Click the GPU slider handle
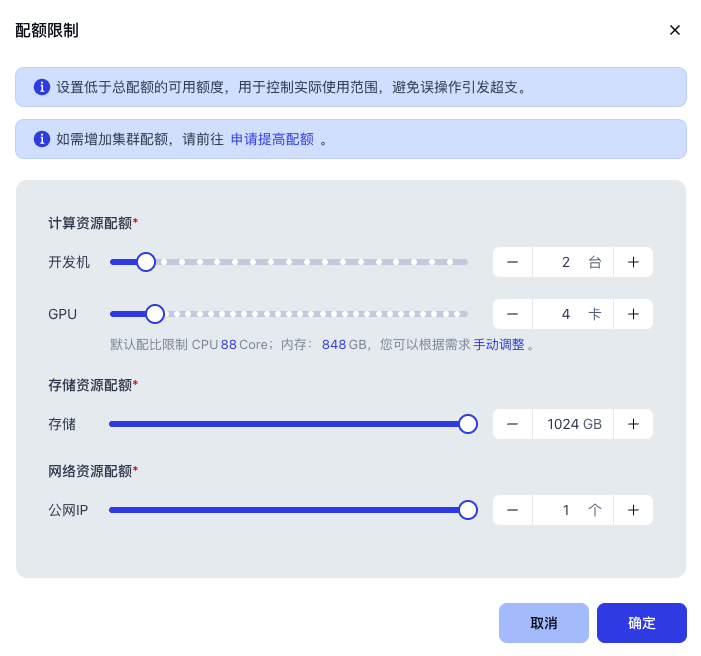Viewport: 701px width, 656px height. pos(155,314)
